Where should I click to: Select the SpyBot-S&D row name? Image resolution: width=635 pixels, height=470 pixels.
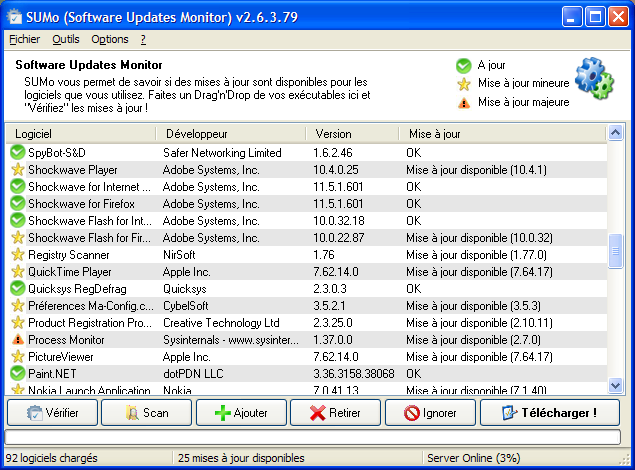coord(57,153)
